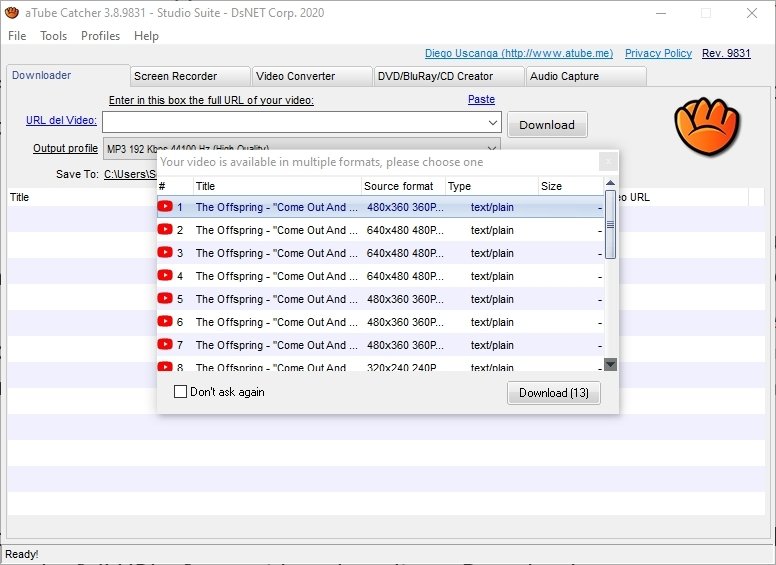The height and width of the screenshot is (565, 776).
Task: Select text/plain type in row 6
Action: pyautogui.click(x=492, y=322)
